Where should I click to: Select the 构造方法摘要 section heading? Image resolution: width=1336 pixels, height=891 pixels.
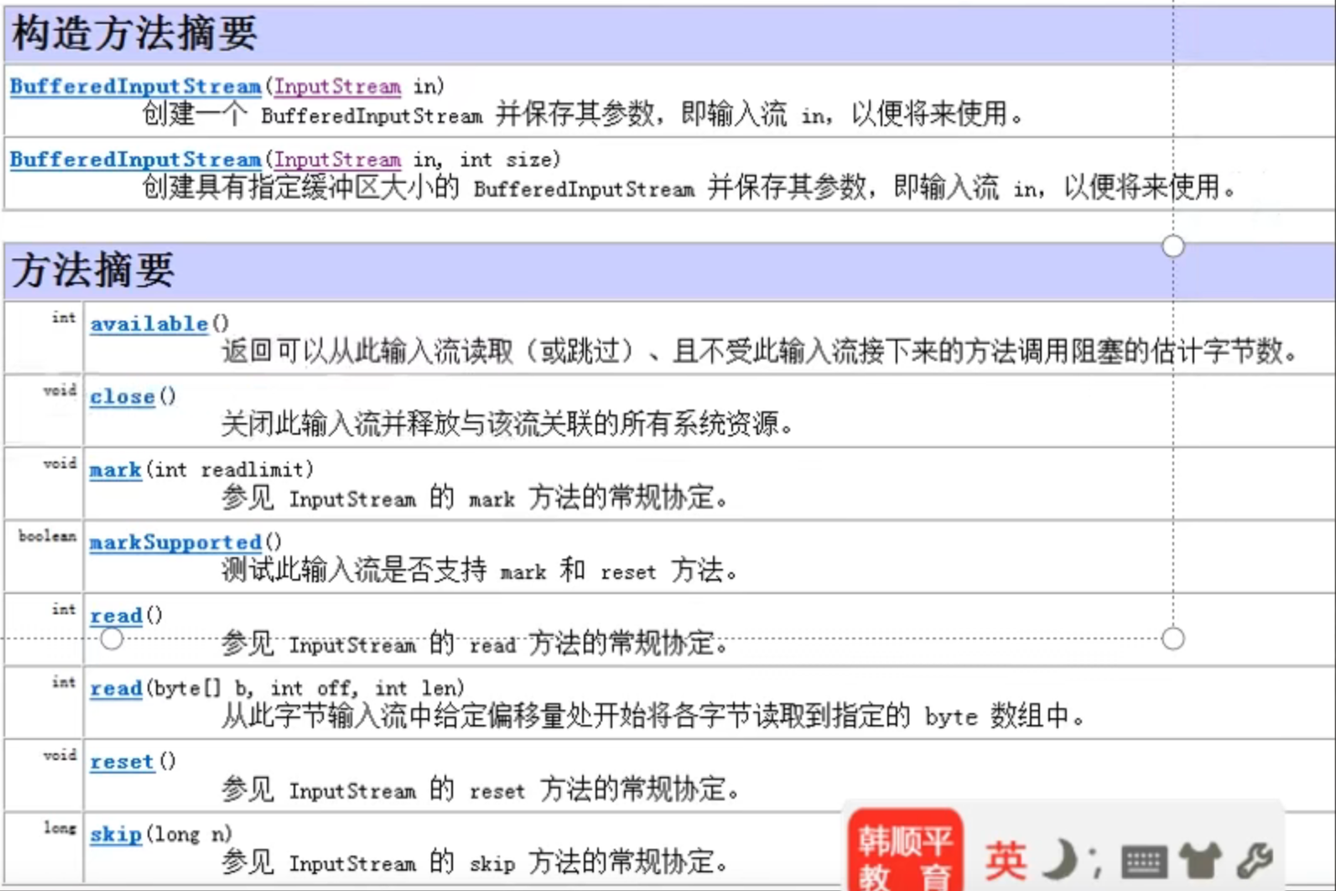pyautogui.click(x=134, y=33)
